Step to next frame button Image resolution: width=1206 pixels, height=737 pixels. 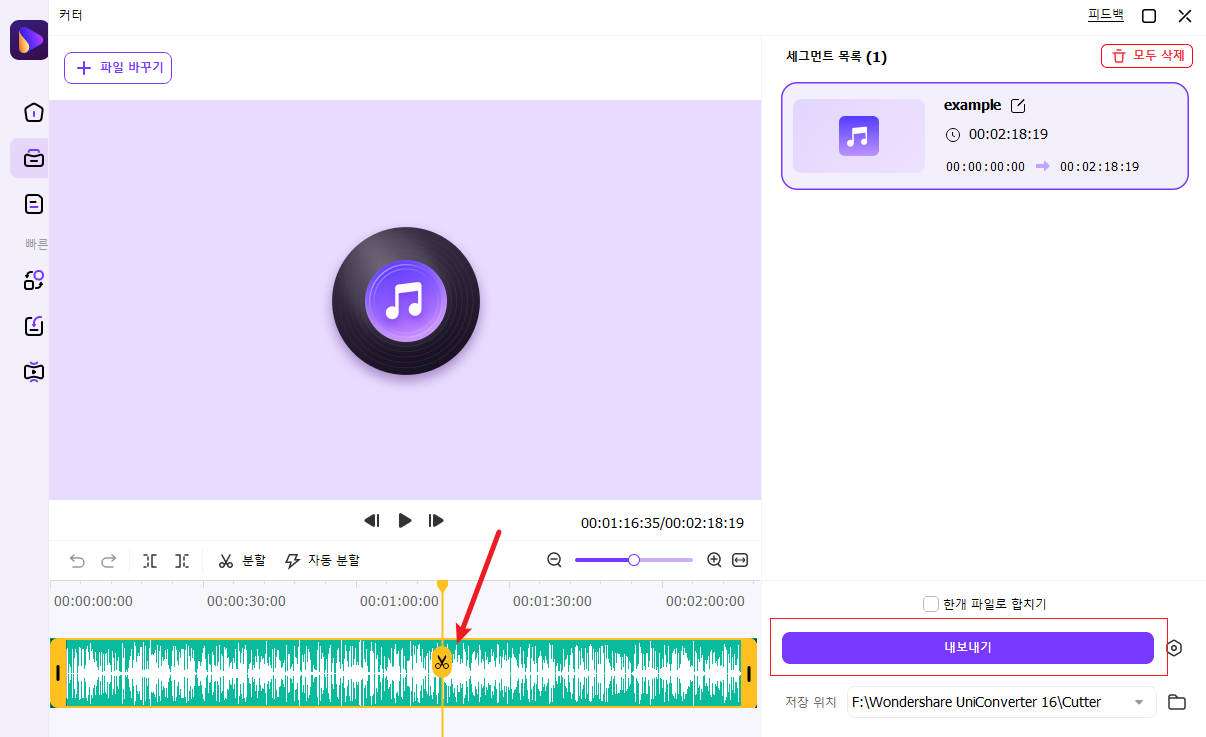pos(436,520)
